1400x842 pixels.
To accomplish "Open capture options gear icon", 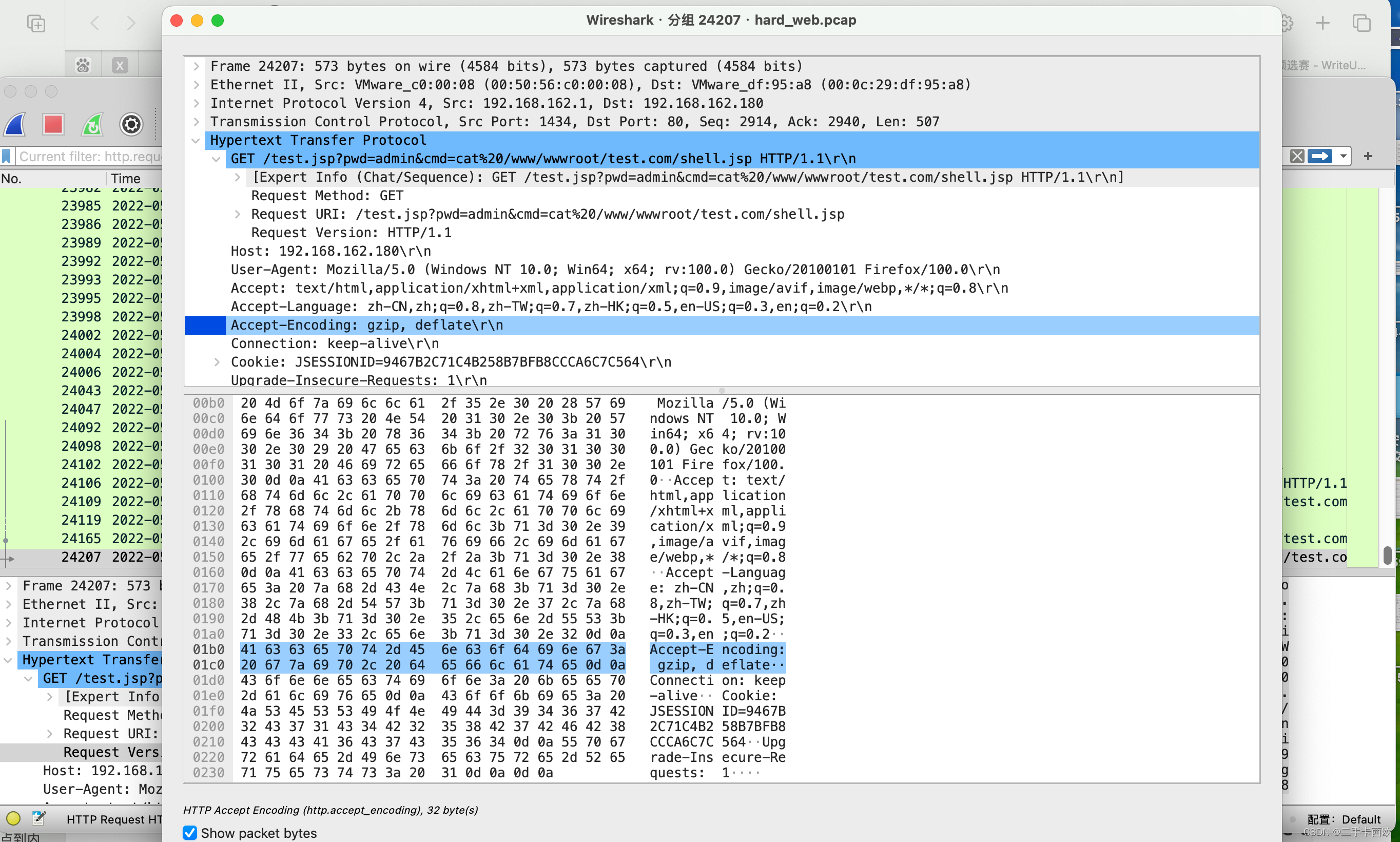I will coord(131,124).
